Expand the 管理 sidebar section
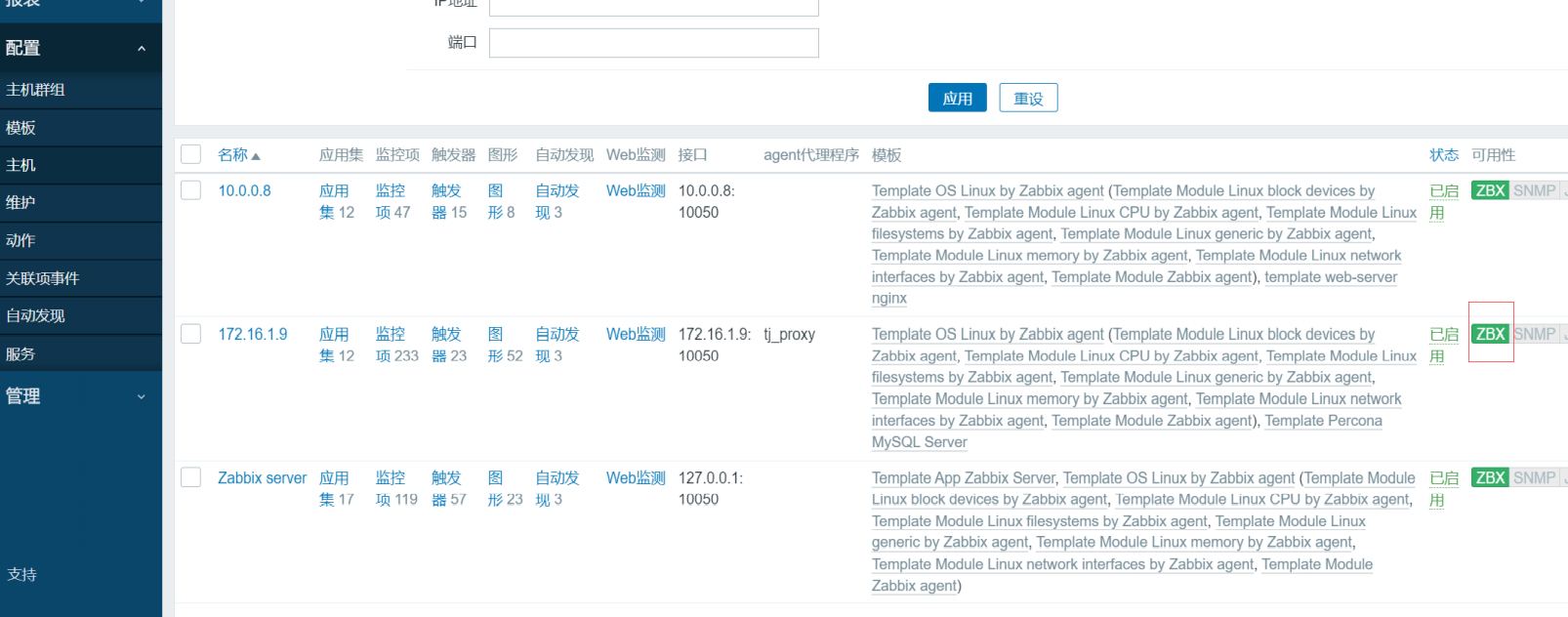 [x=81, y=396]
